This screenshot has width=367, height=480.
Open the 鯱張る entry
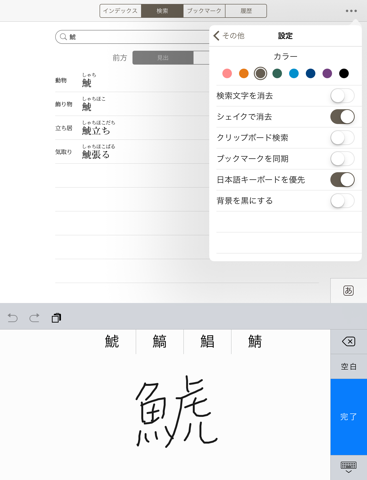(132, 152)
